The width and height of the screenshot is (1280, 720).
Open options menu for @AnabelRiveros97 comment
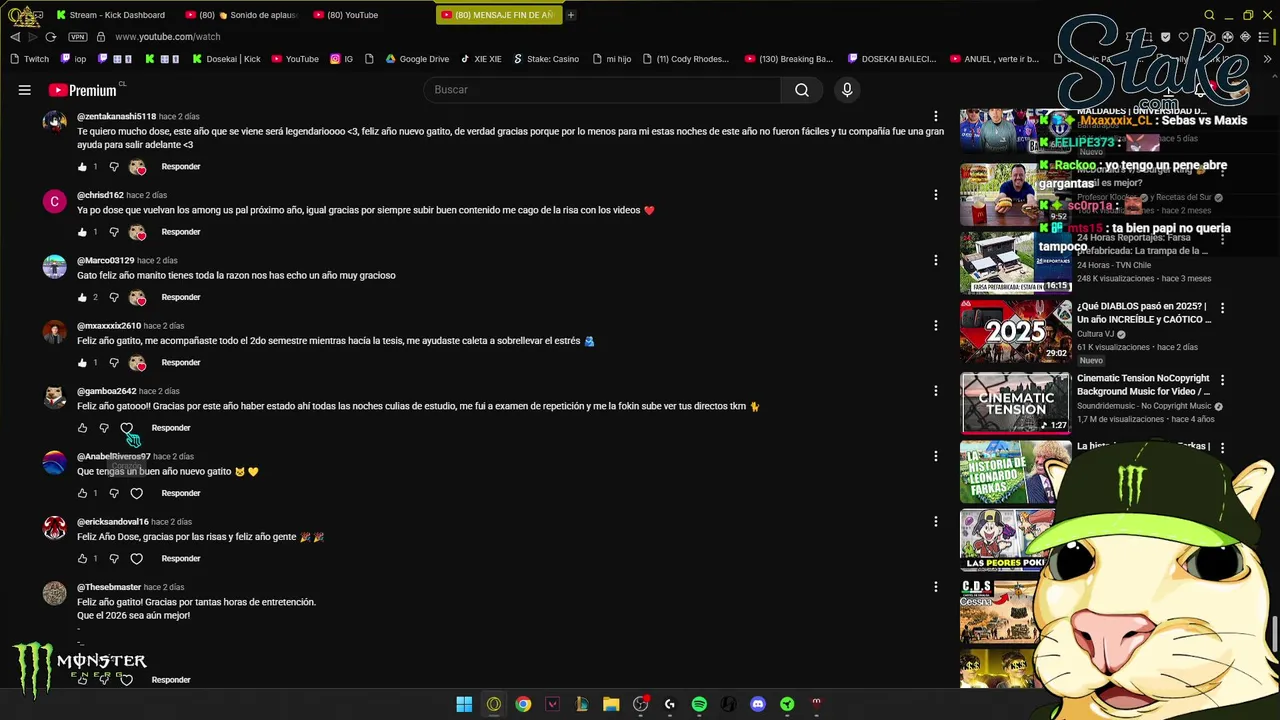click(936, 456)
